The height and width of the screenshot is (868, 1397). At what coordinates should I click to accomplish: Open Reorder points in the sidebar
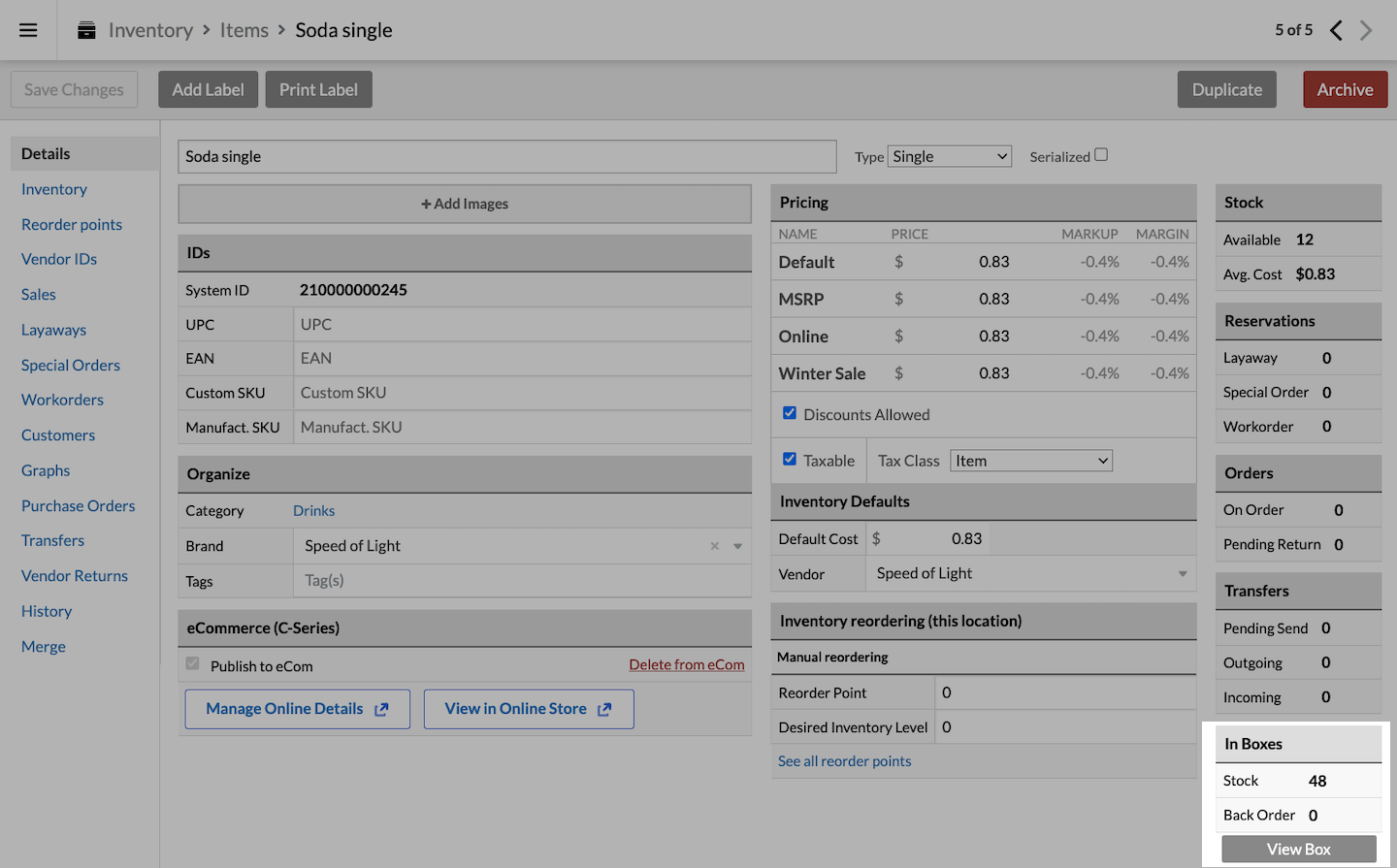click(72, 224)
